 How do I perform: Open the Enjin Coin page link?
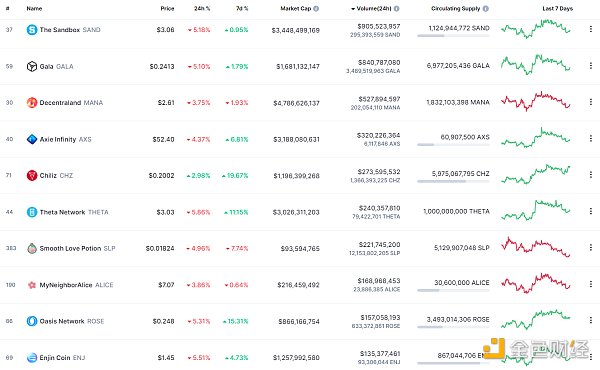(x=62, y=358)
